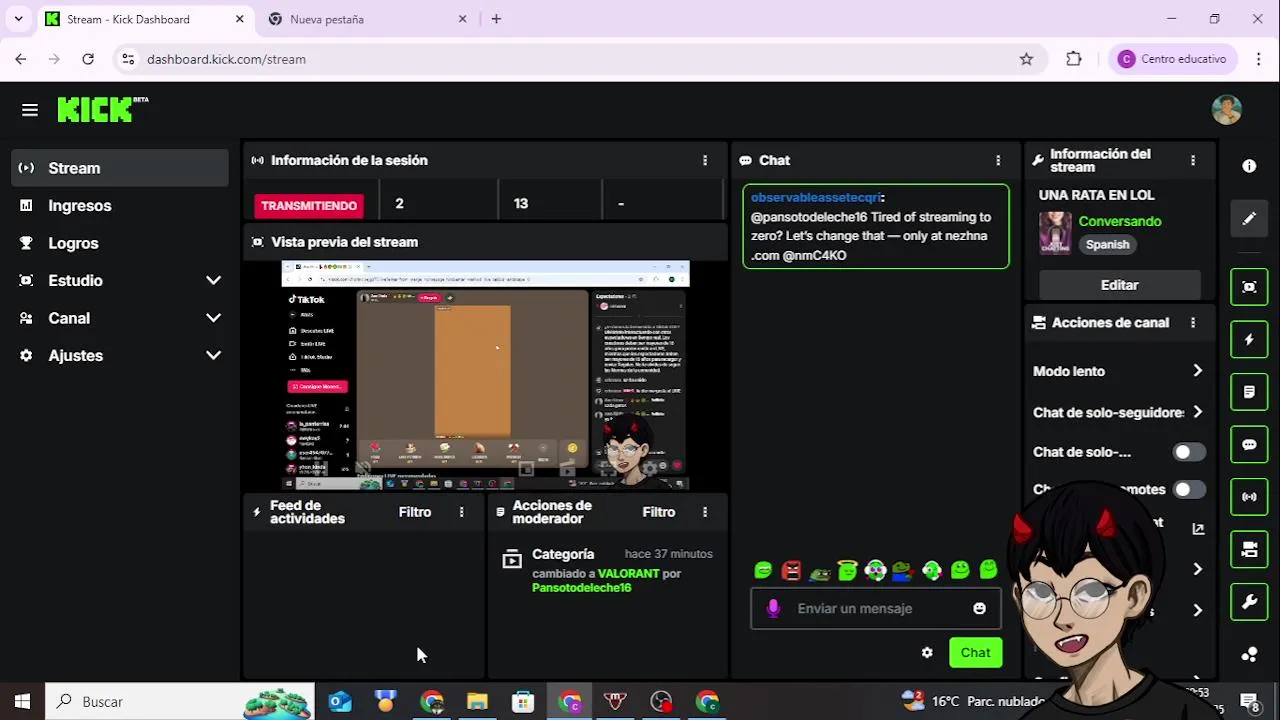Click the purple microphone icon in chat input
This screenshot has width=1280, height=720.
click(773, 608)
